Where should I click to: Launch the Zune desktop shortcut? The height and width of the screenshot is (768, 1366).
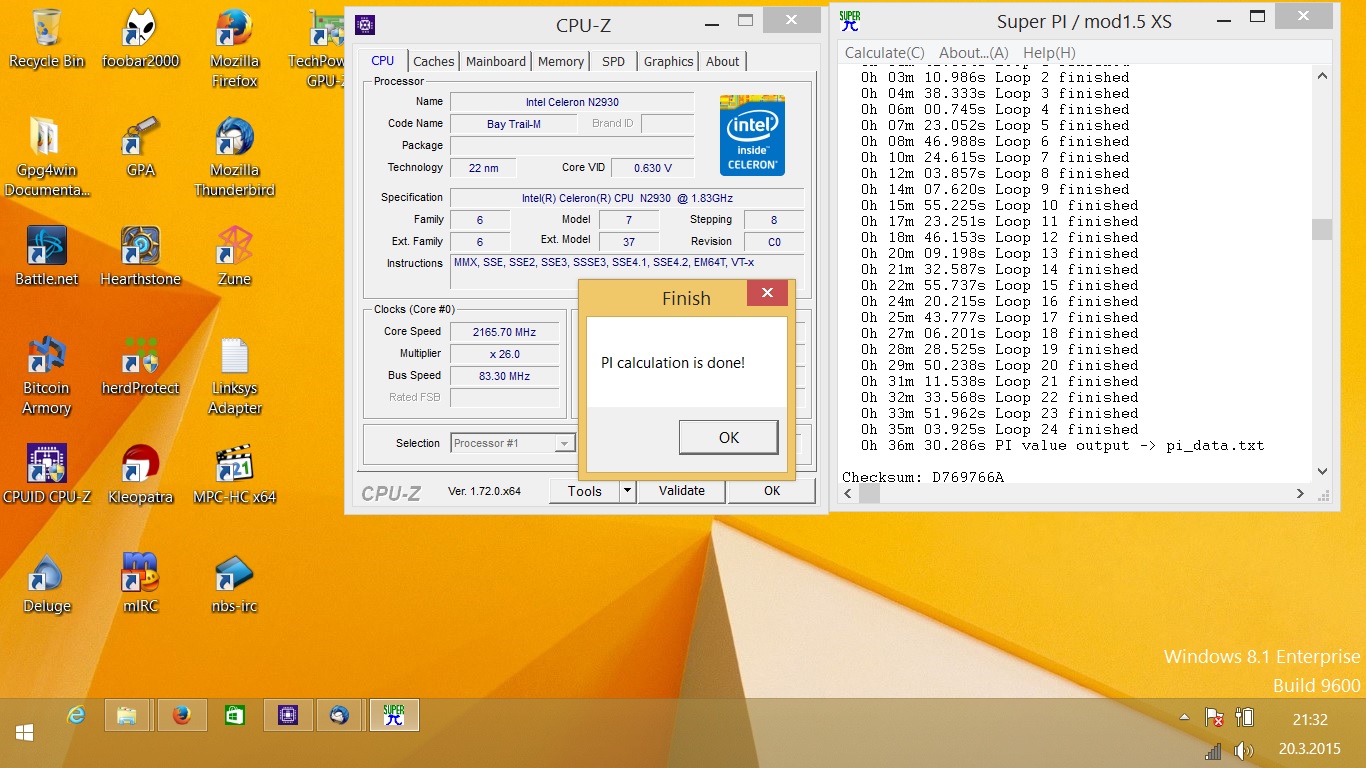[x=234, y=257]
